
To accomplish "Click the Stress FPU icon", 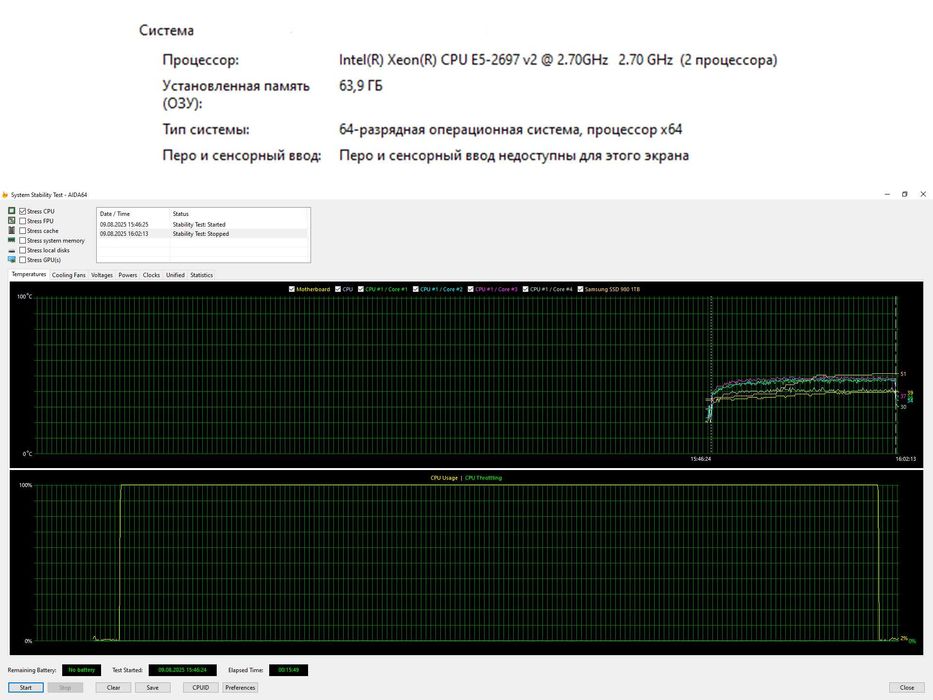I will pos(11,220).
